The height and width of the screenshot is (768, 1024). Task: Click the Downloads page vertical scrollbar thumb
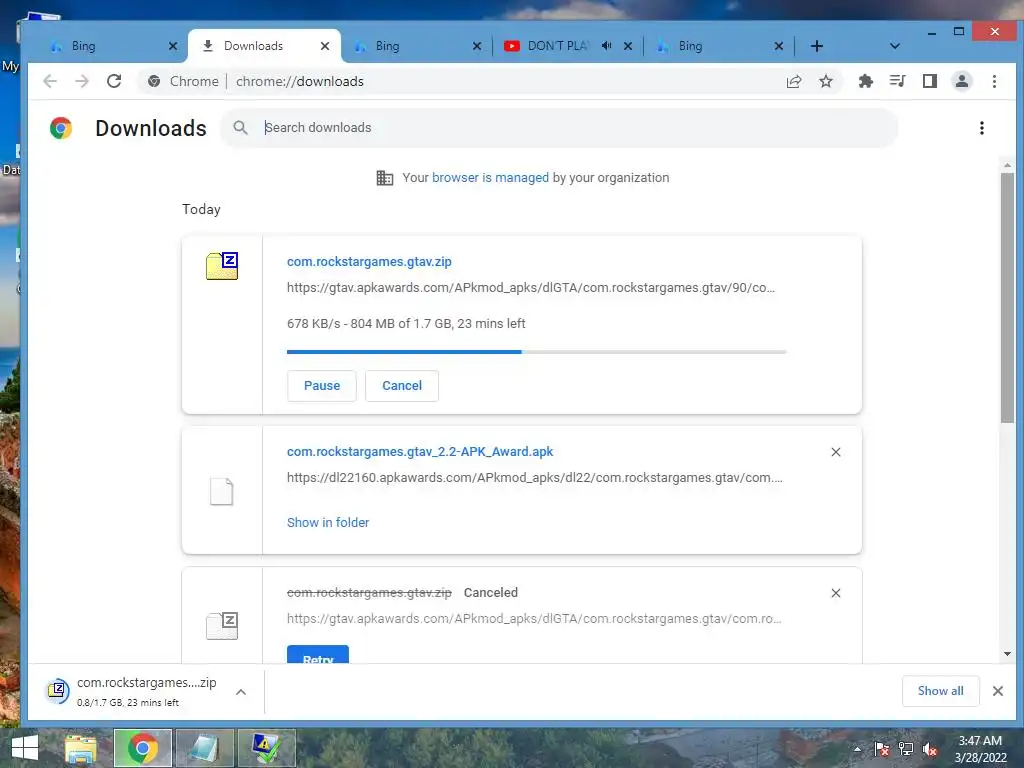[x=1007, y=298]
